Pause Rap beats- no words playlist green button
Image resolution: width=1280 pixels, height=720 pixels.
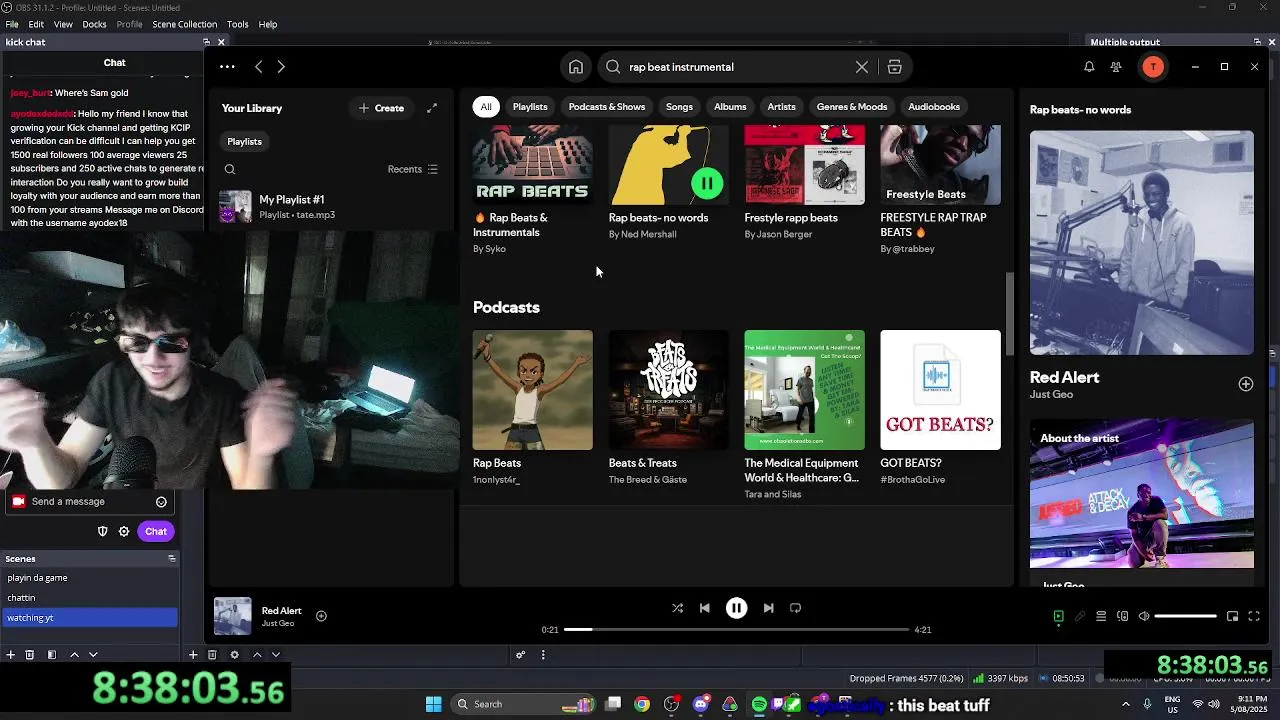click(x=707, y=183)
